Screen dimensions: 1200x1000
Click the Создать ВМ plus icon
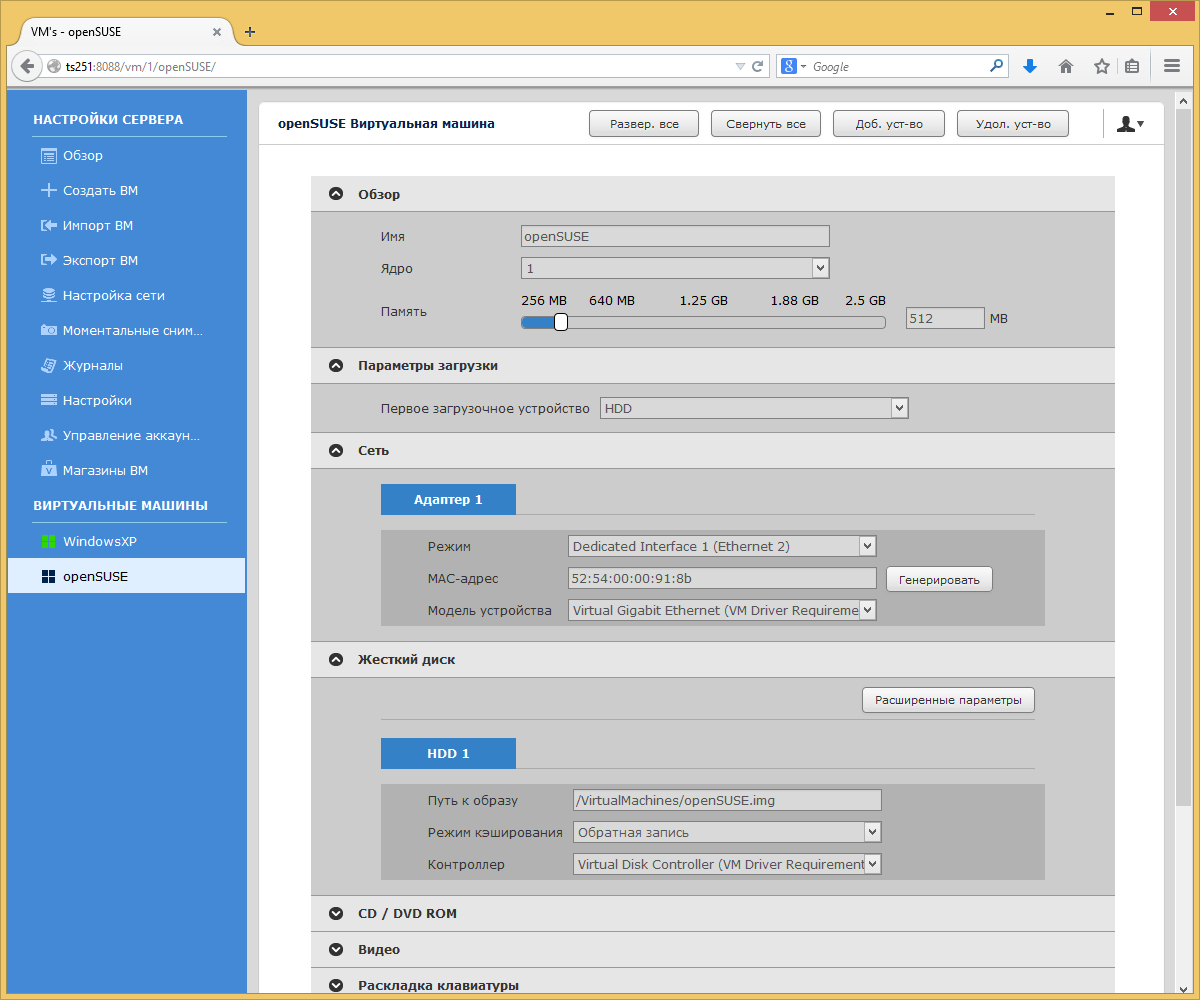pos(48,190)
